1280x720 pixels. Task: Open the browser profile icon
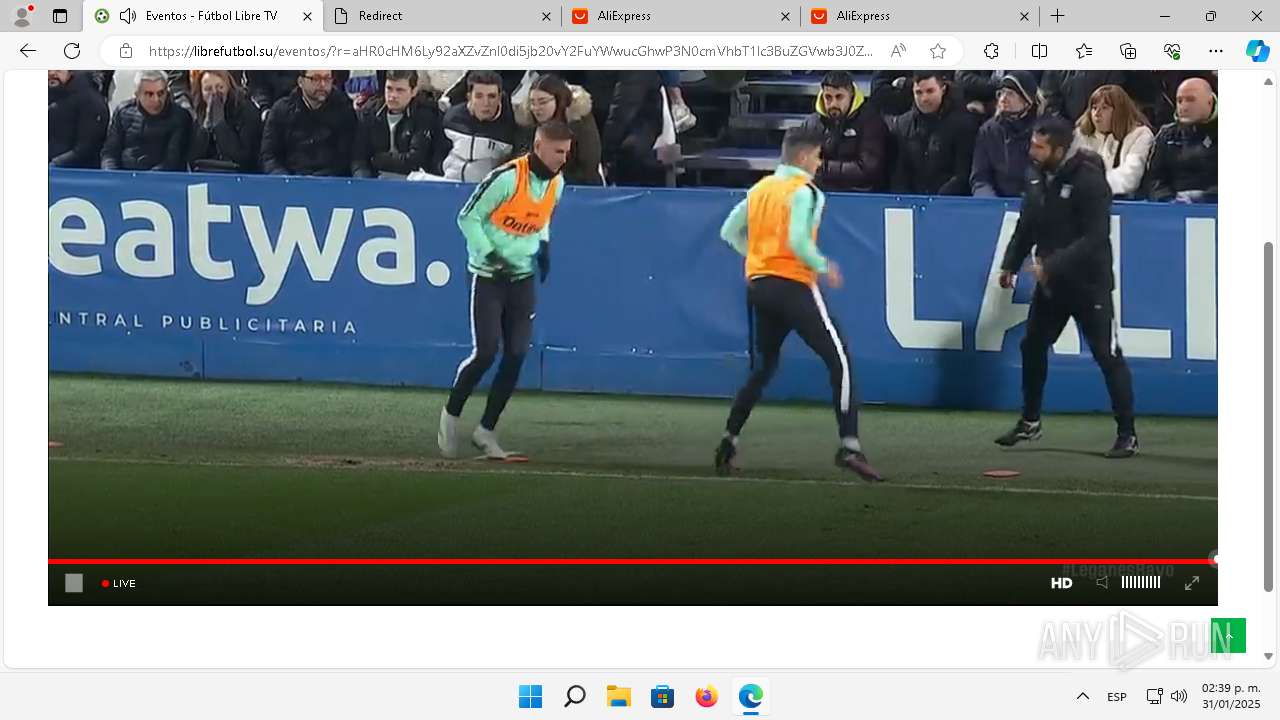pyautogui.click(x=21, y=16)
